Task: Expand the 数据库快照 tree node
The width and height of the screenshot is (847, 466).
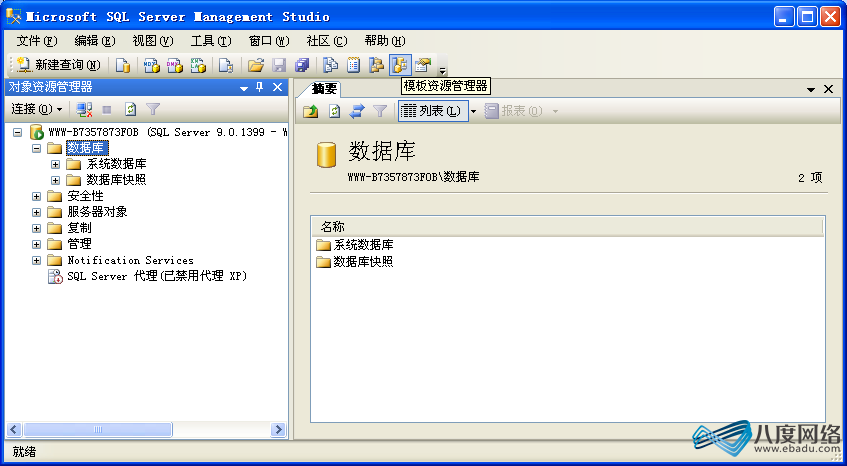Action: (55, 180)
